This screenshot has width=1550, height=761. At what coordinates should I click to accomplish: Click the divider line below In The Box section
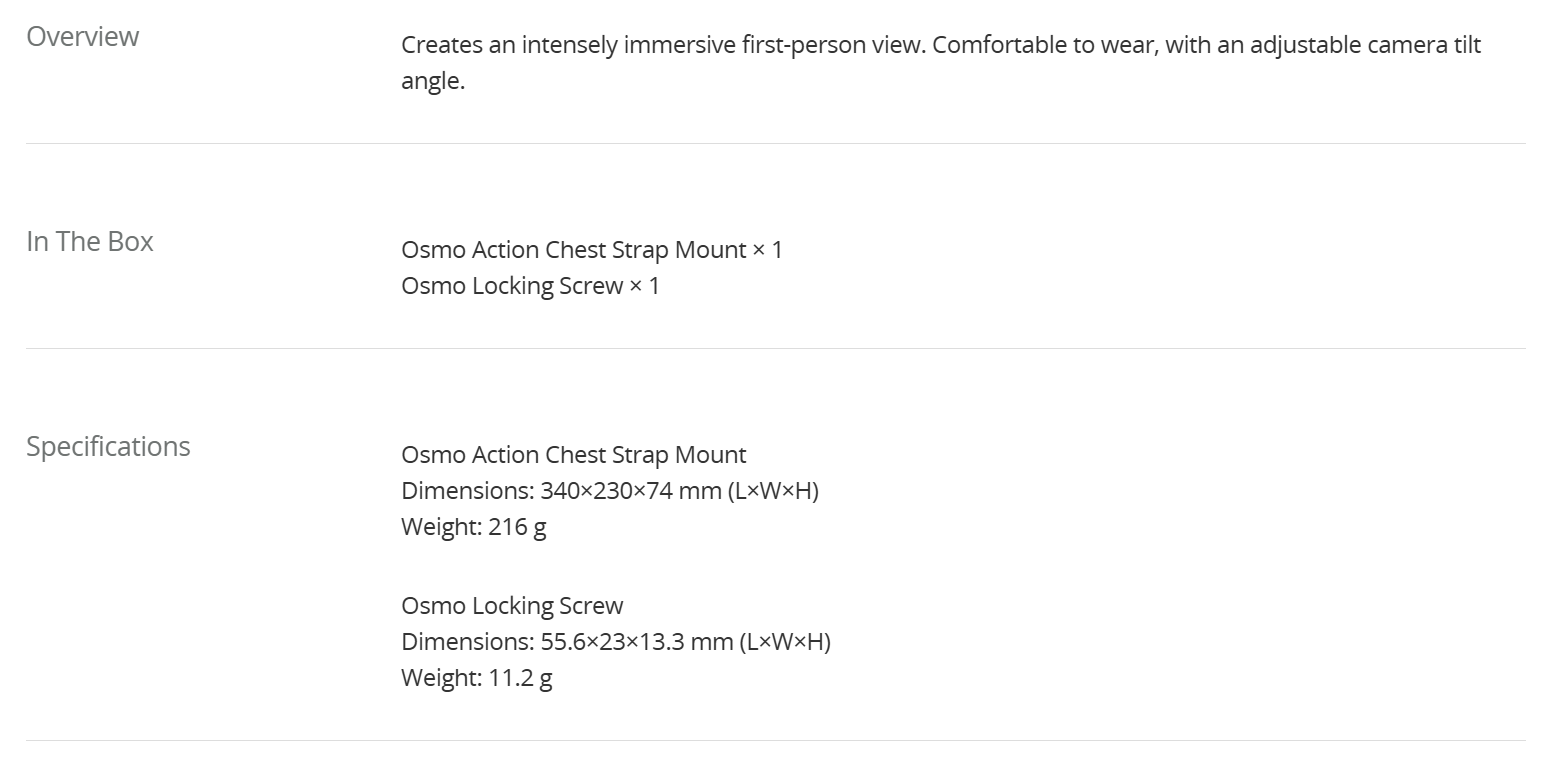point(775,348)
